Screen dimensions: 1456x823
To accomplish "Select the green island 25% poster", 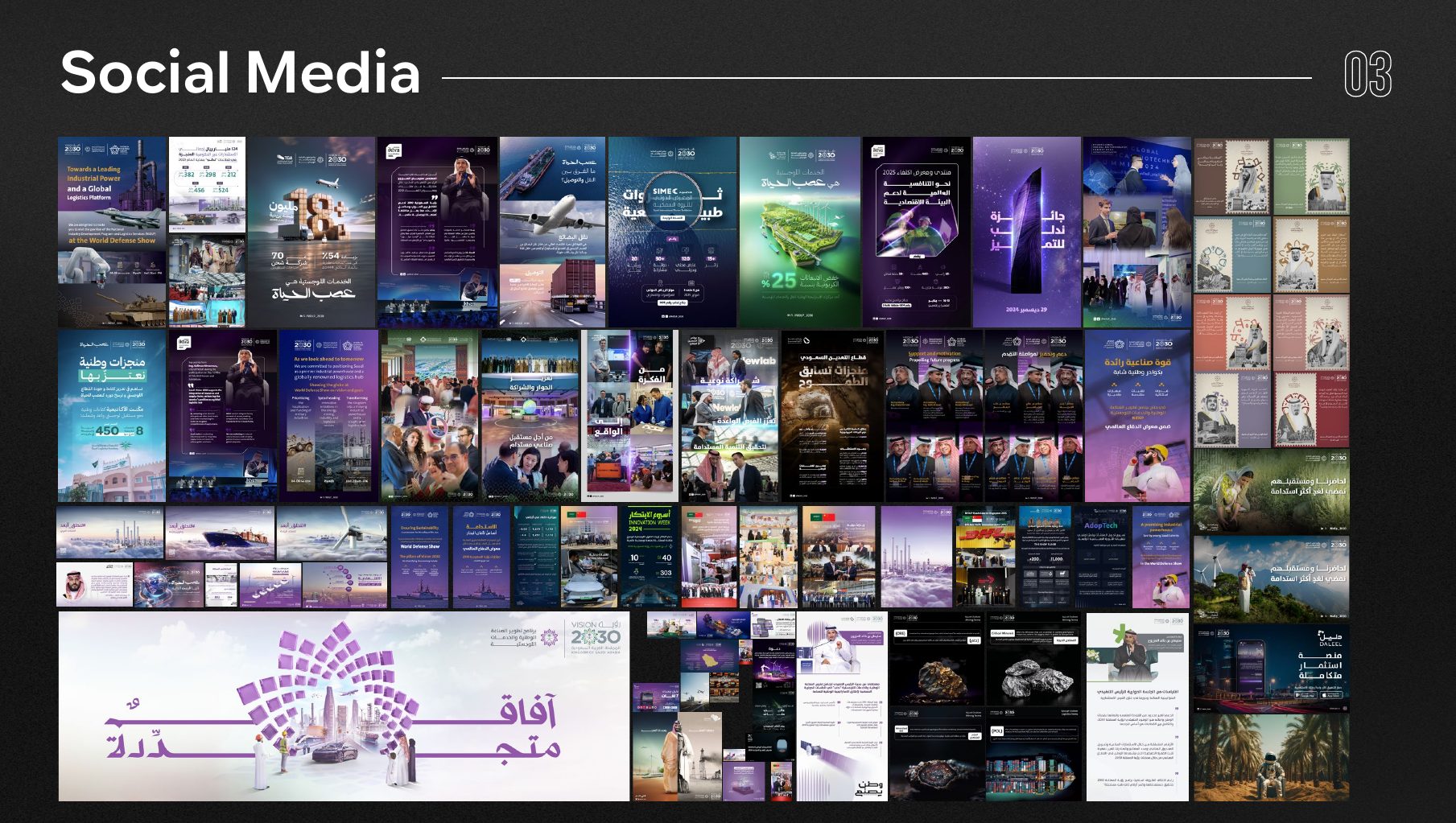I will pos(800,232).
